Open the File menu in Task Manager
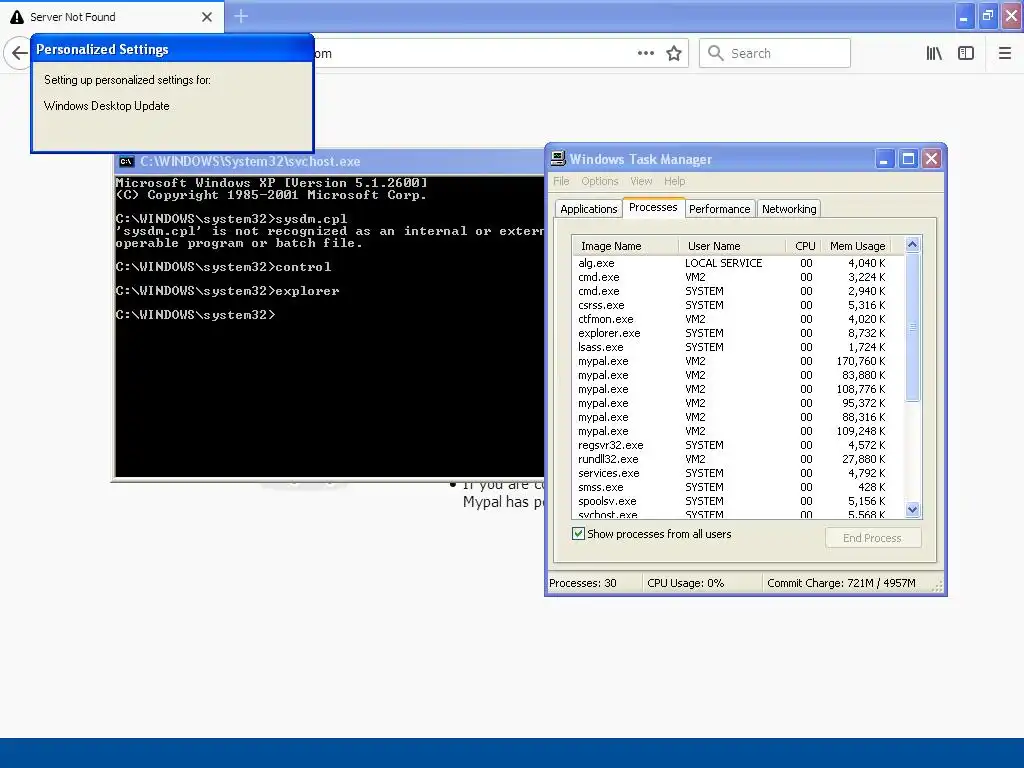 (x=561, y=181)
